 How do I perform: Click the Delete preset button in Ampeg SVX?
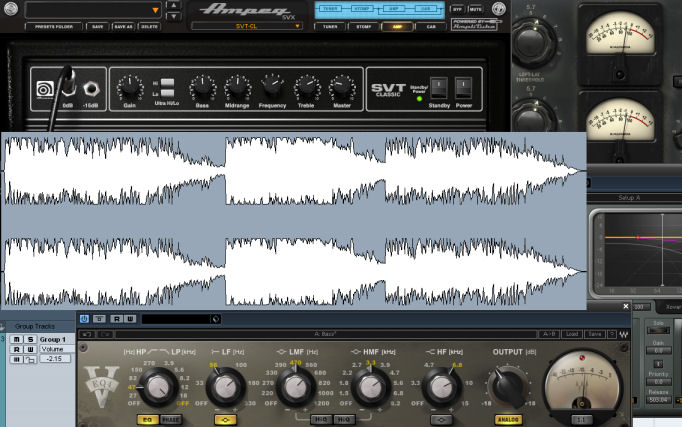click(x=149, y=27)
